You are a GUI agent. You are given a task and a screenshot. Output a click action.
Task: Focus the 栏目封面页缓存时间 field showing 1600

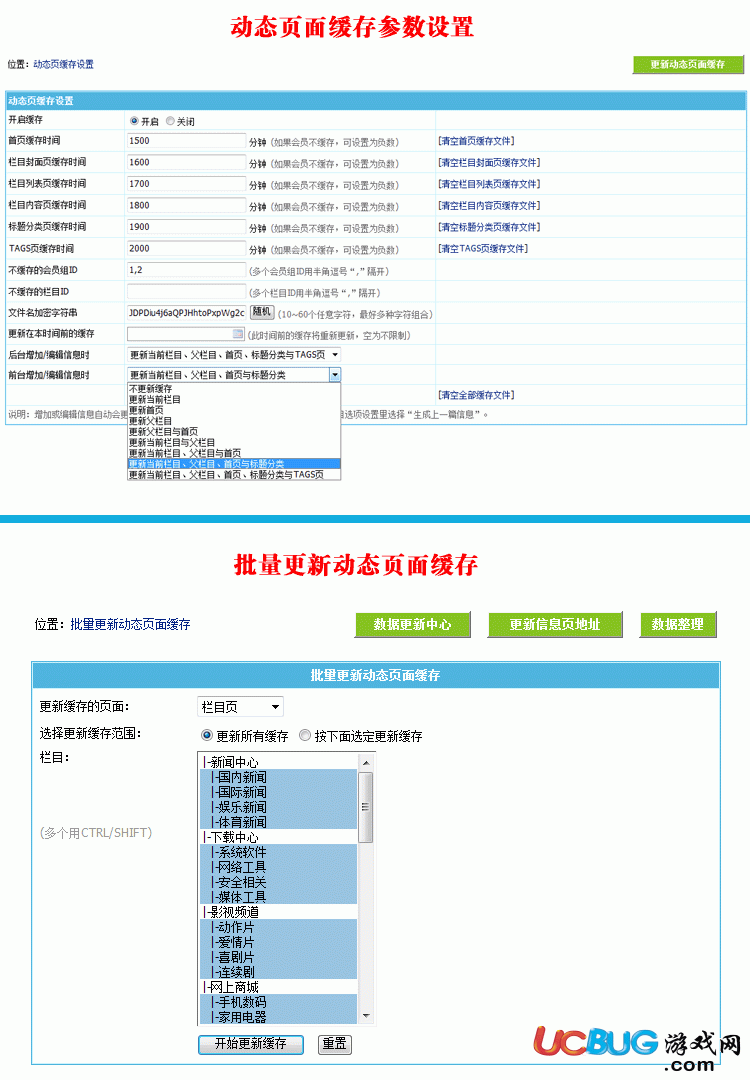click(x=186, y=163)
